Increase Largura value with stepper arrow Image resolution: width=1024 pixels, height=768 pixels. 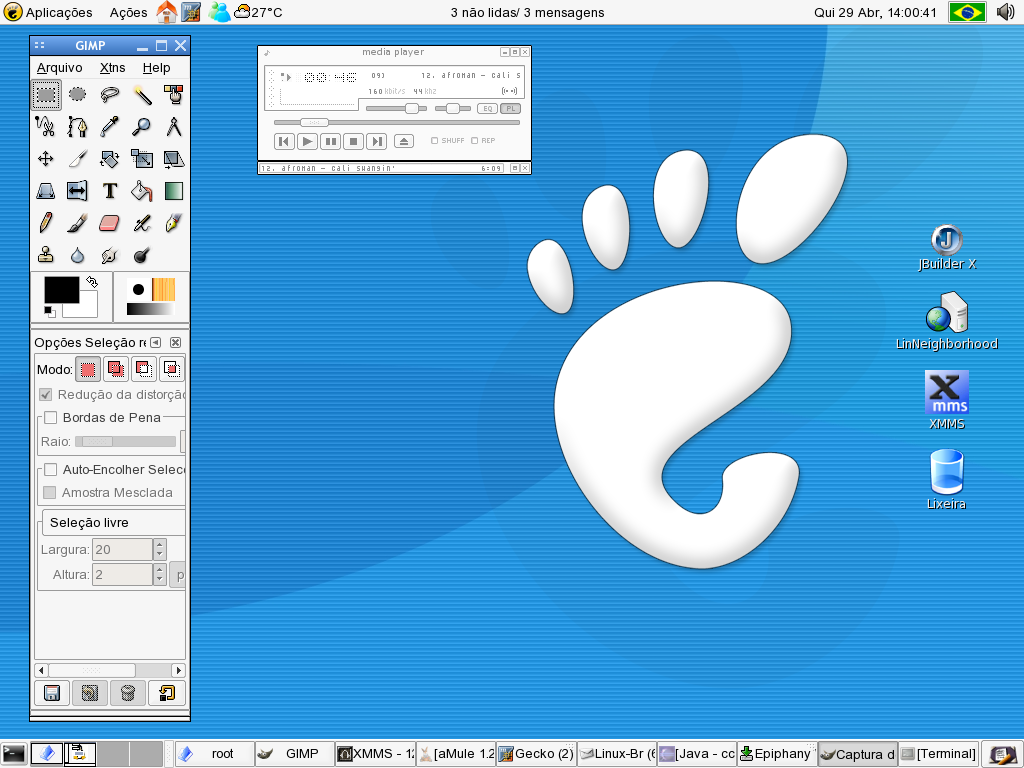click(159, 543)
